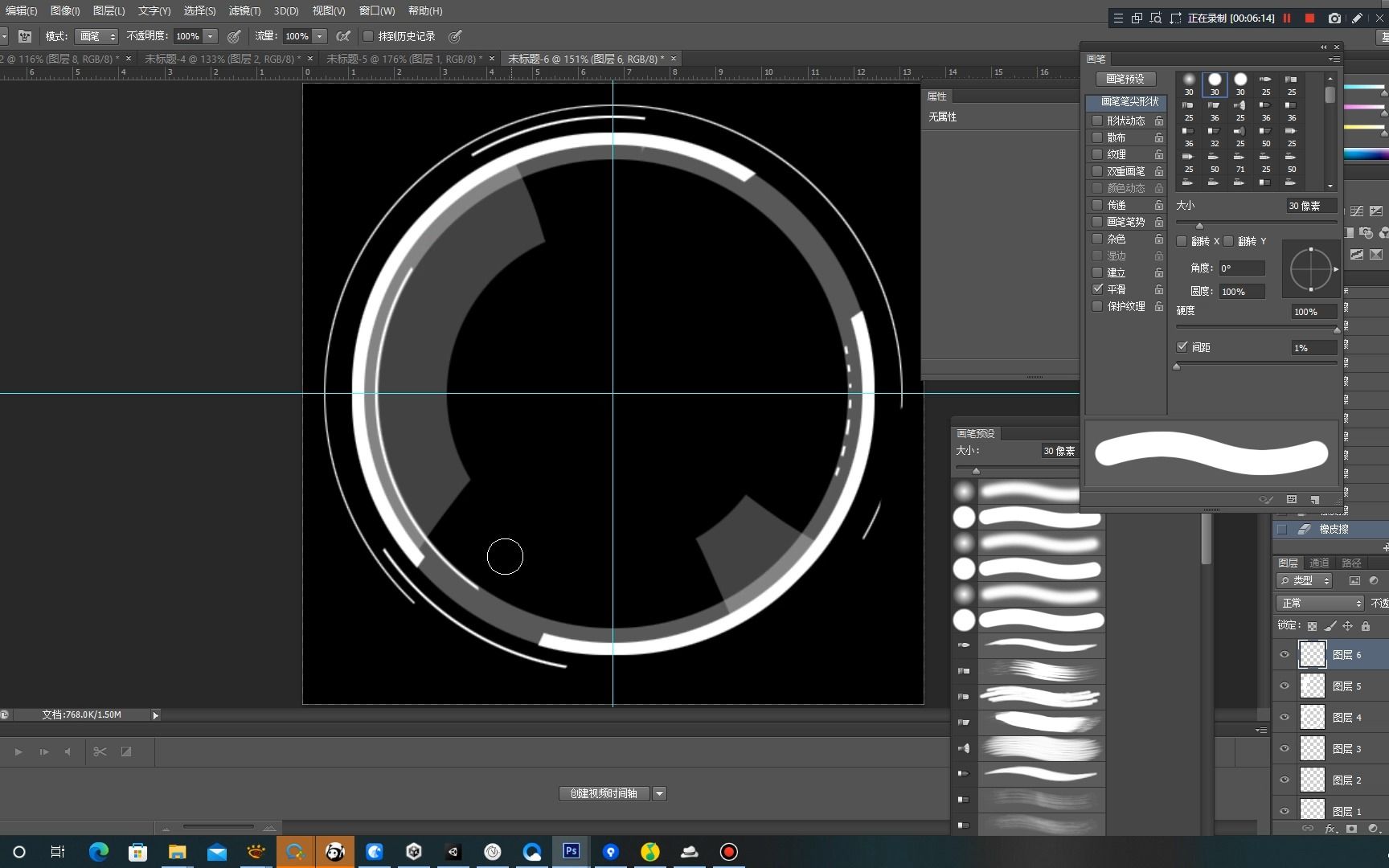Open preset manager icon in Brush panel footer
Viewport: 1389px width, 868px height.
1292,500
